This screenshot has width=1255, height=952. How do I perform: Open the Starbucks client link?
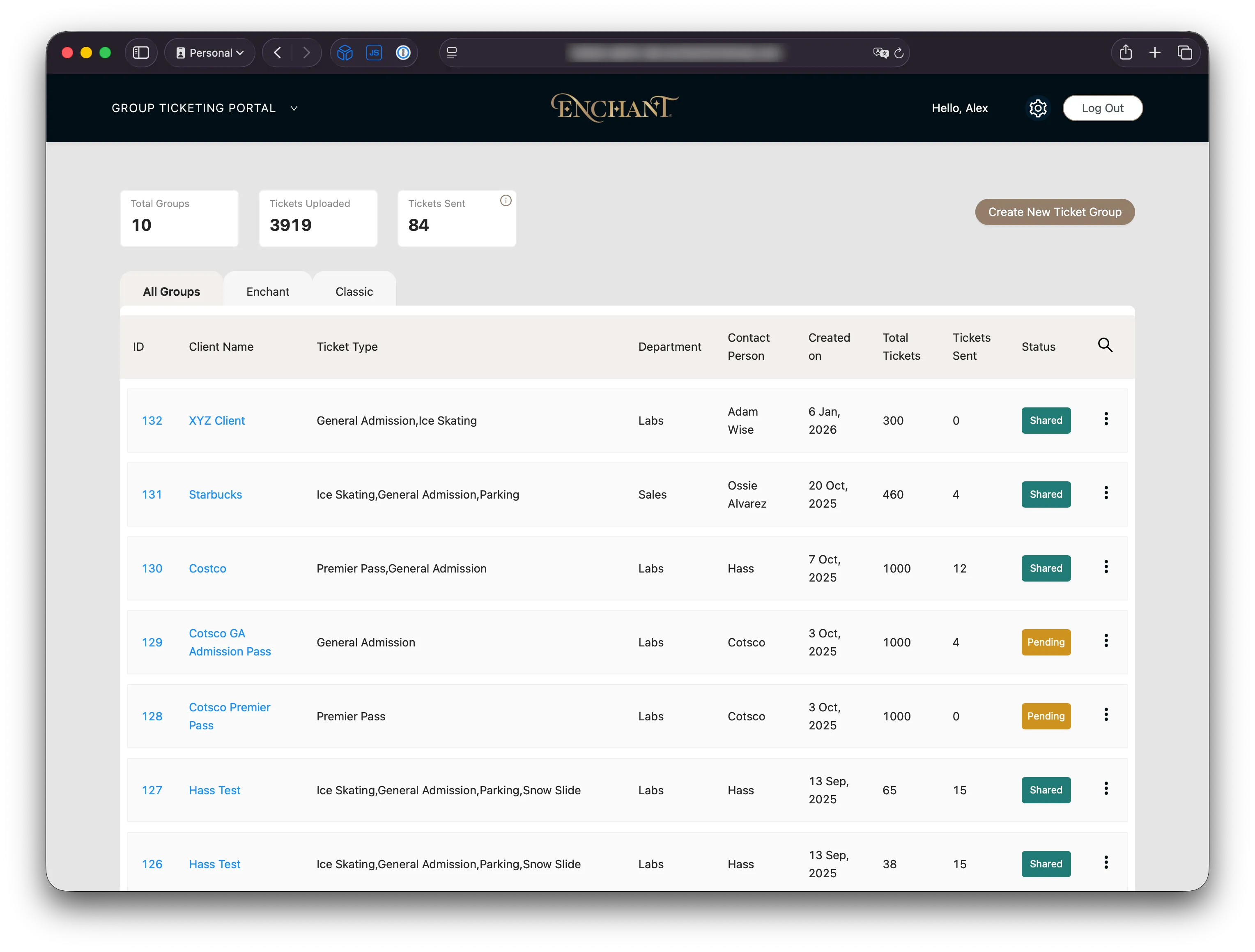coord(215,494)
